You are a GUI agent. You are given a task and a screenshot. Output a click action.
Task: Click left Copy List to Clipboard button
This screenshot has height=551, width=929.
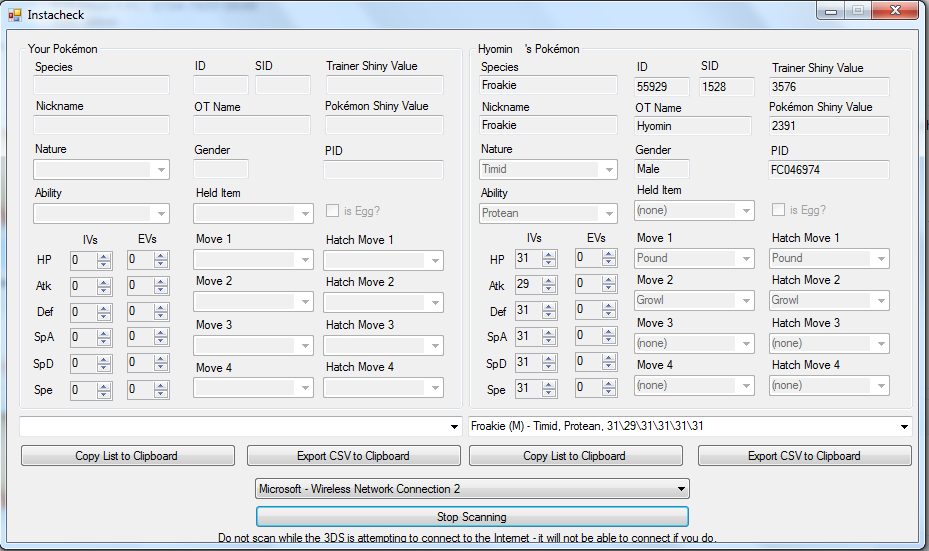[x=126, y=456]
